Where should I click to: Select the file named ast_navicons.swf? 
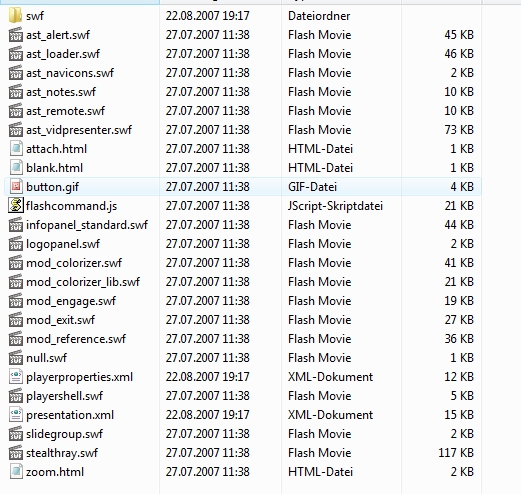(70, 73)
